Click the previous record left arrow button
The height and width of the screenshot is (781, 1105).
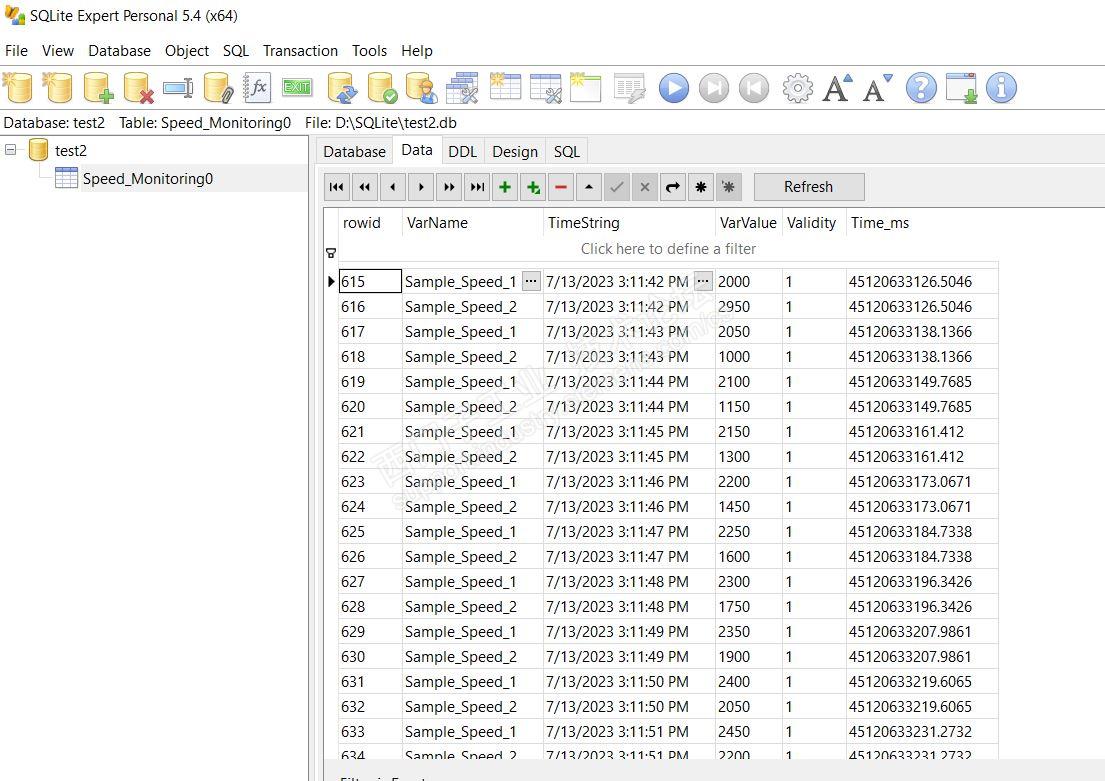(x=393, y=187)
